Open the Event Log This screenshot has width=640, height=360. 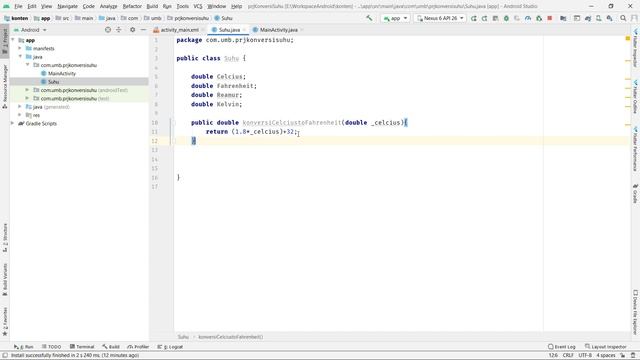coord(562,347)
